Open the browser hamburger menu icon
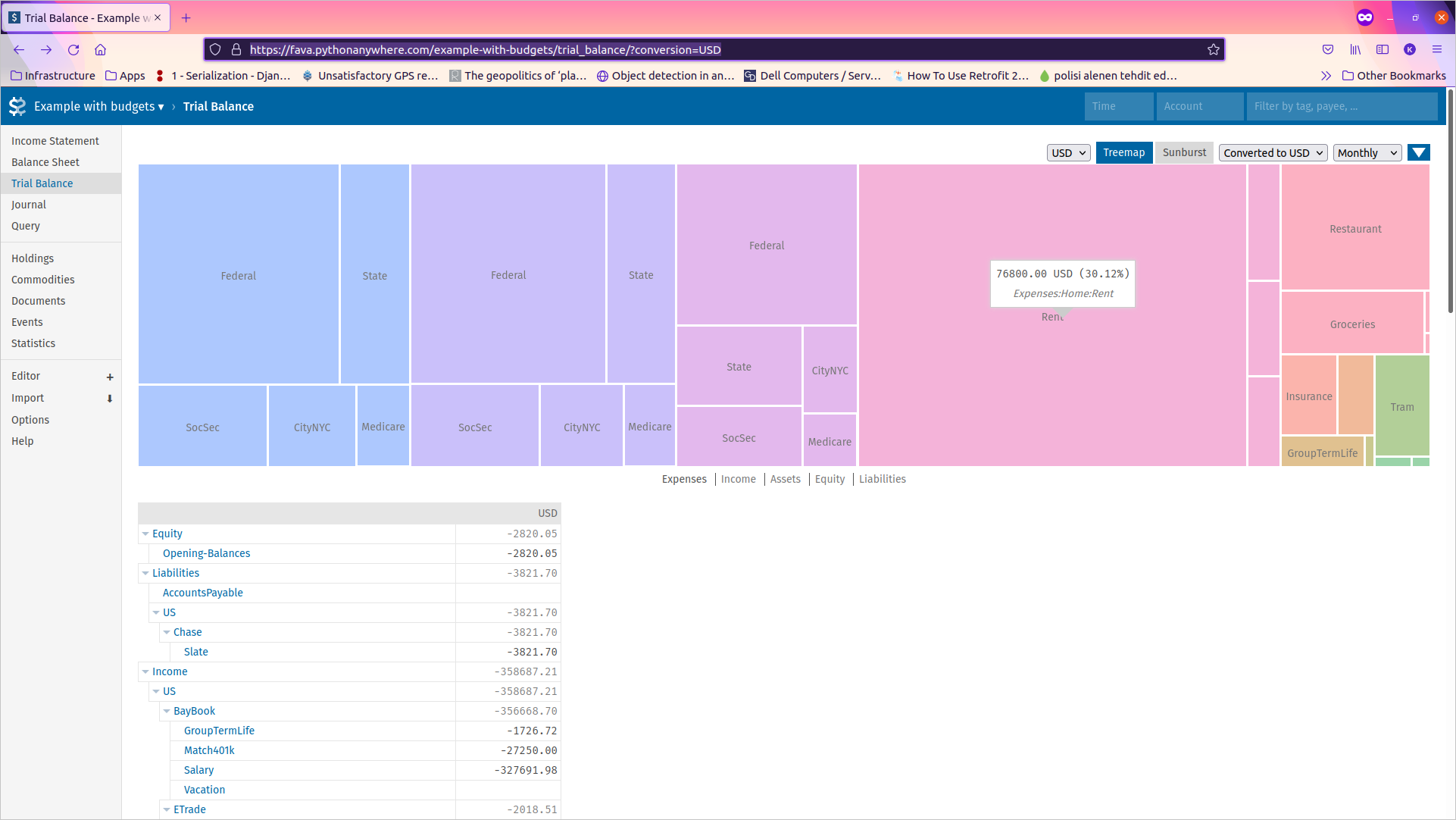The image size is (1456, 820). [1437, 49]
